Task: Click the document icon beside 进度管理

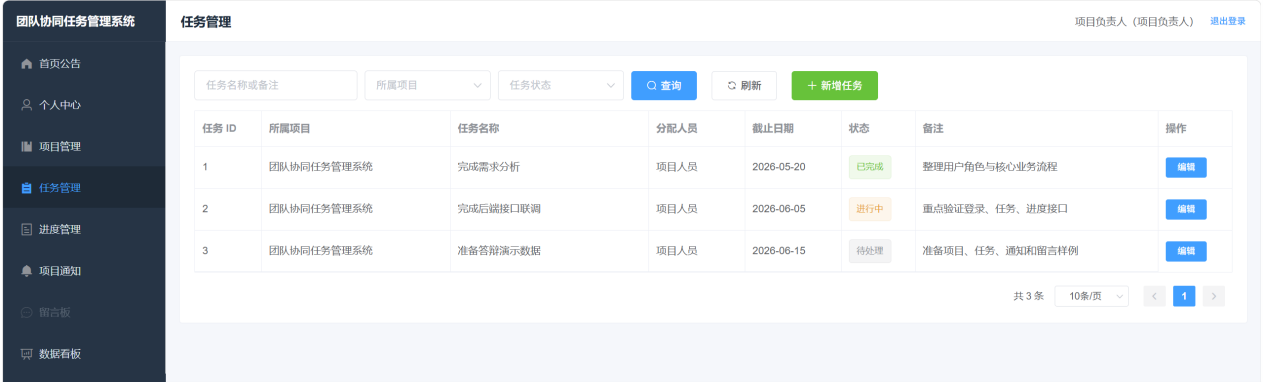Action: point(27,230)
